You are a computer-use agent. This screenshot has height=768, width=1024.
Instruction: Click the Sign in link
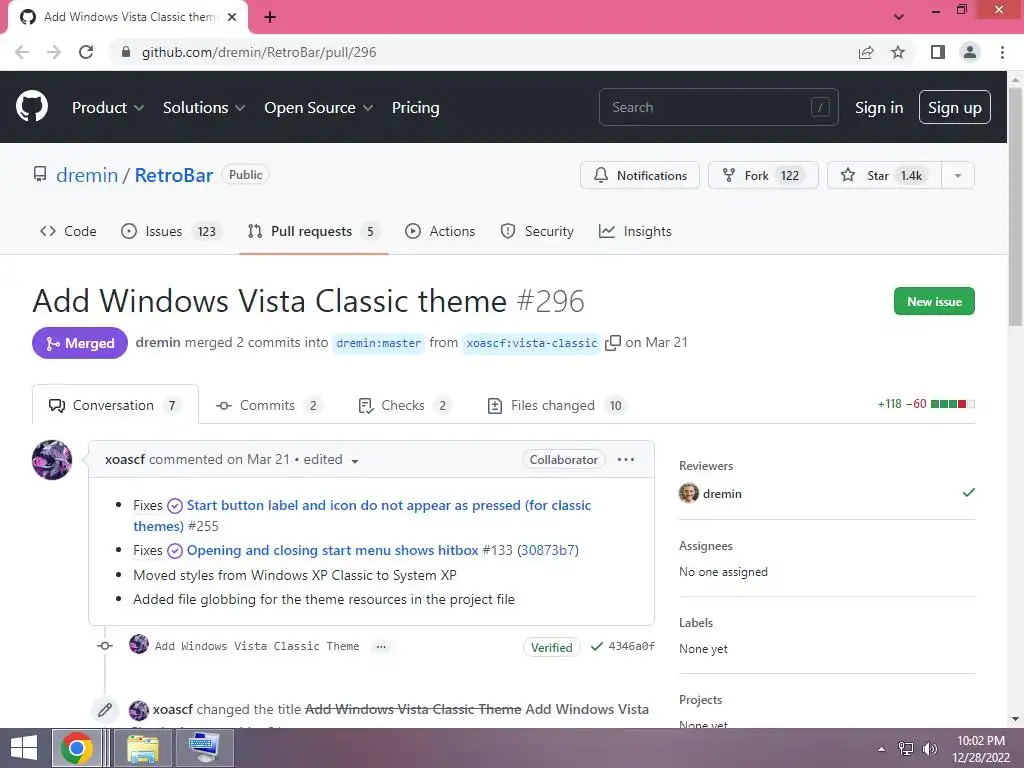pyautogui.click(x=879, y=108)
